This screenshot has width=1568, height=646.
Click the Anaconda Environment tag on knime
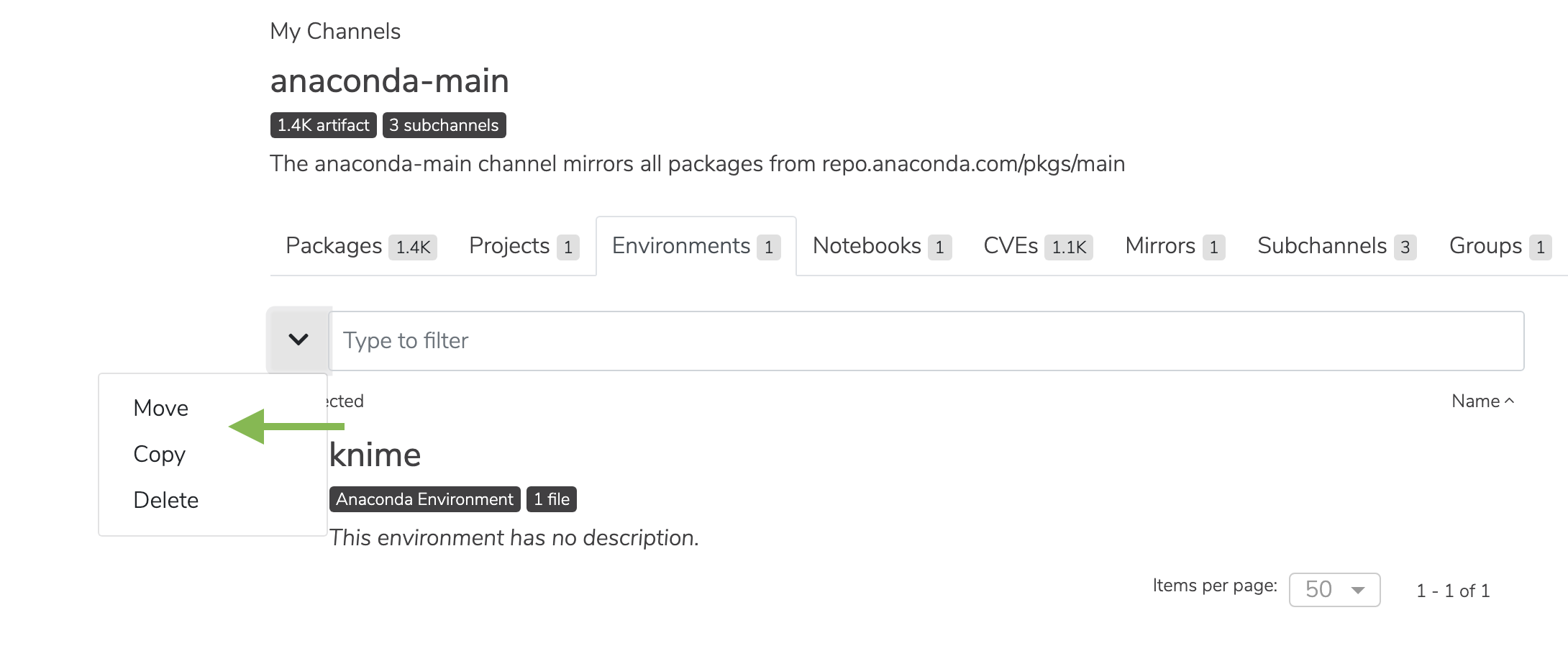tap(424, 499)
